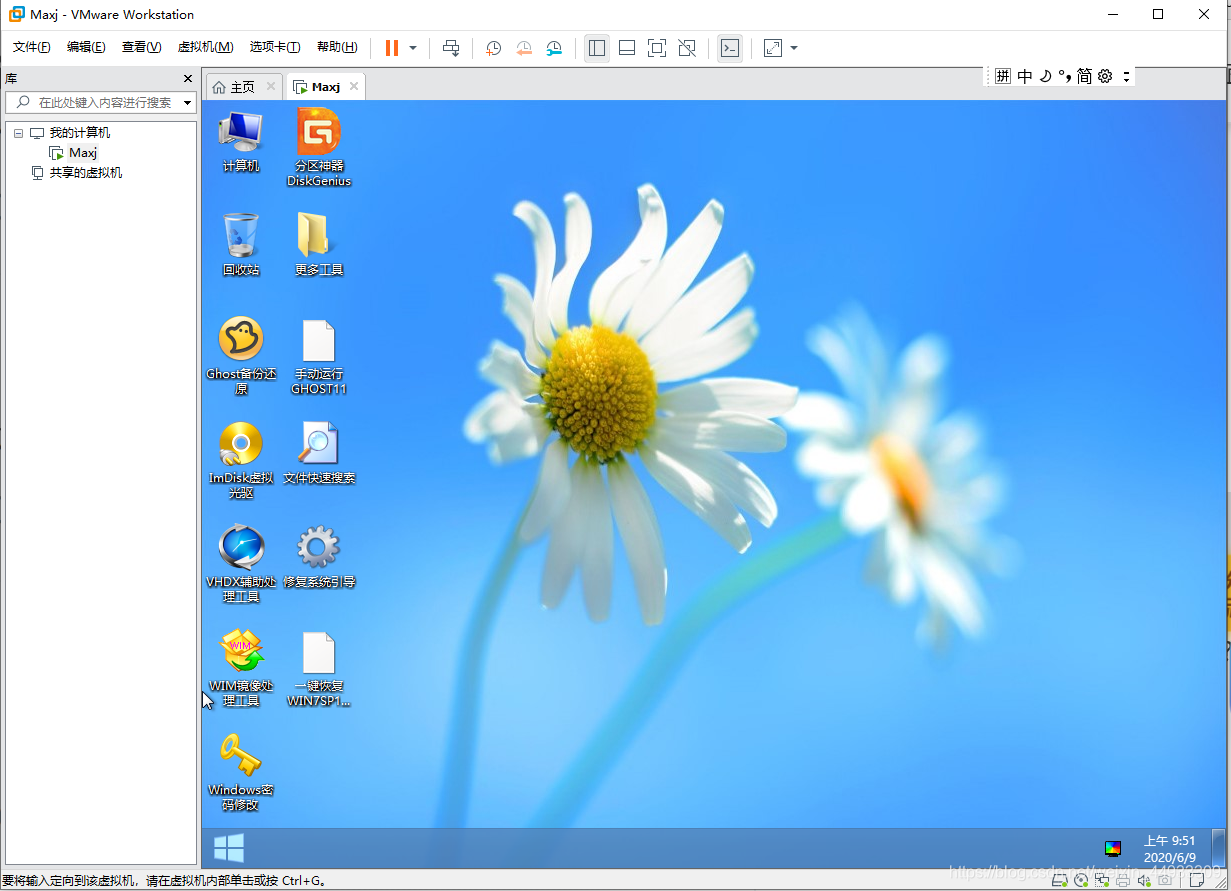Revert the virtual machine to the previous snapshot
This screenshot has height=891, width=1231.
[524, 48]
